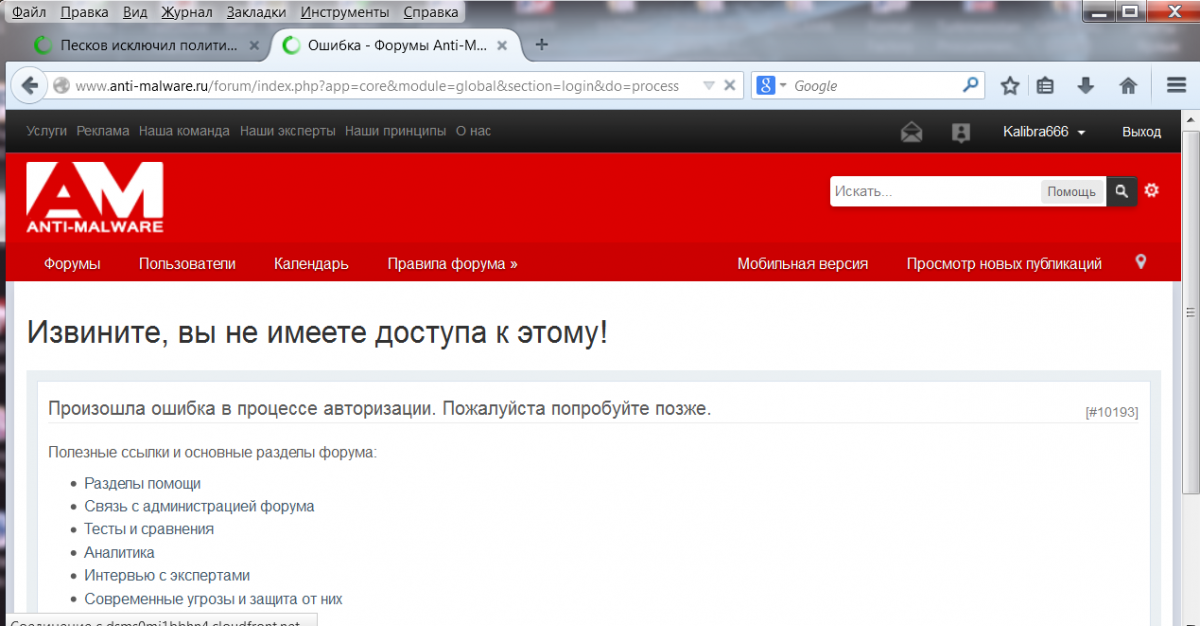Open the location pin icon in navigation bar
The height and width of the screenshot is (626, 1200).
click(1141, 262)
